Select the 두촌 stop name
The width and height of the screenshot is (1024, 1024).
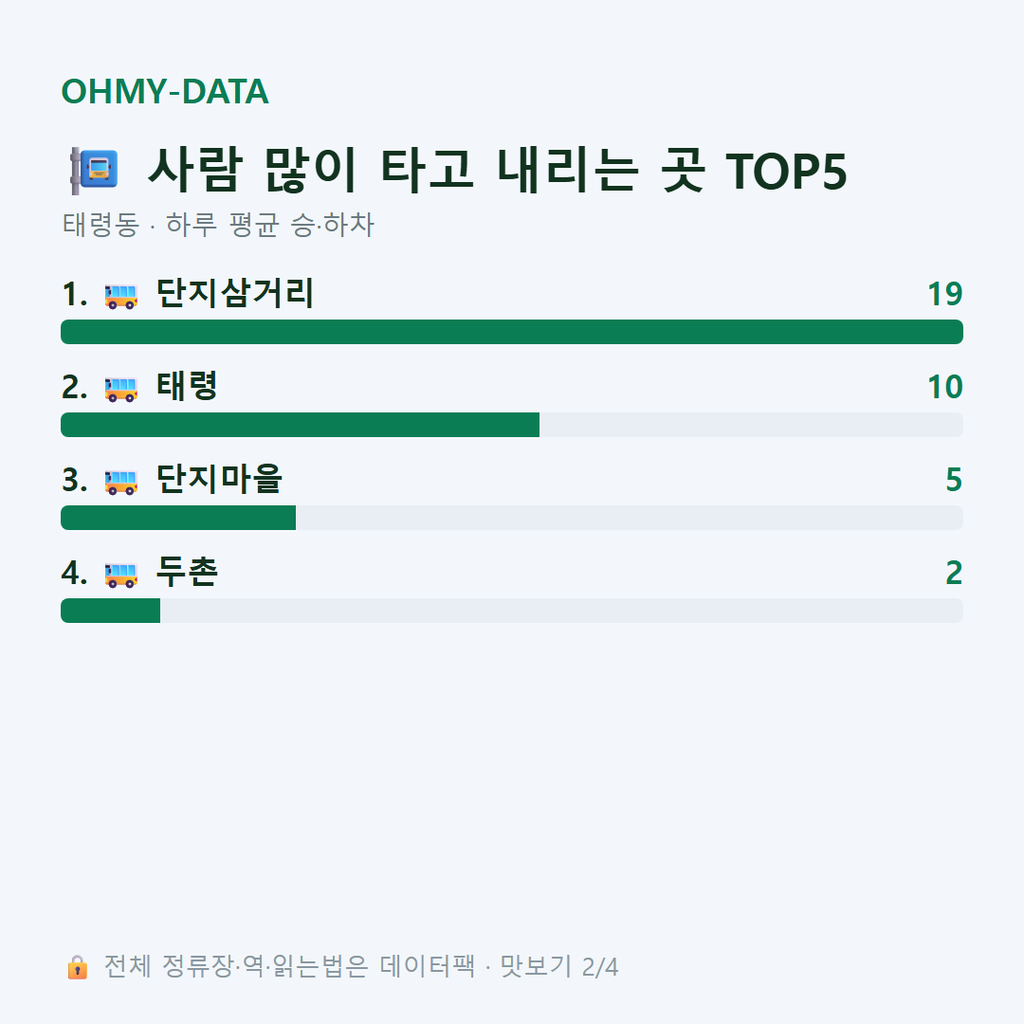(187, 572)
